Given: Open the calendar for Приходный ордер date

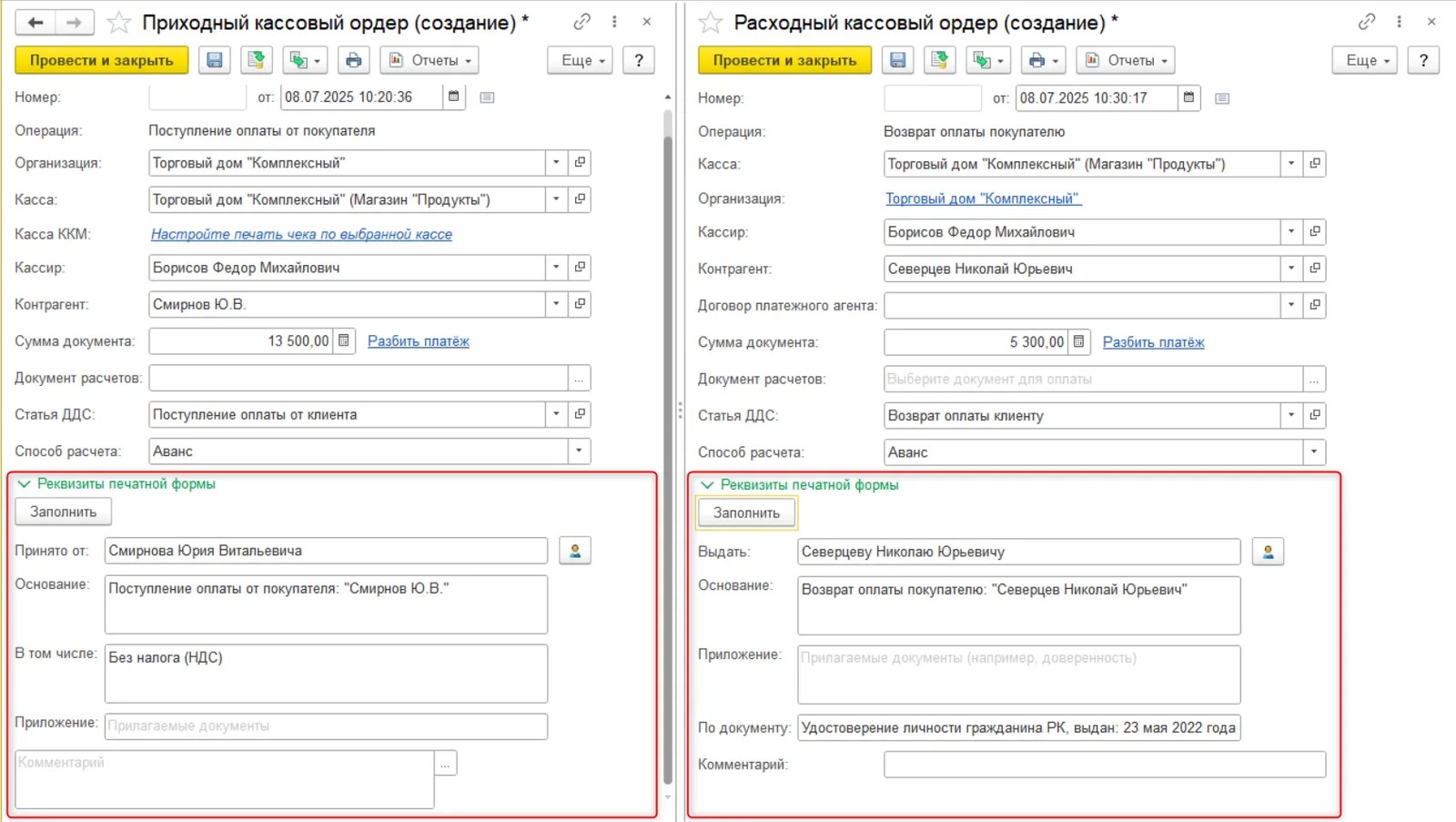Looking at the screenshot, I should tap(454, 96).
